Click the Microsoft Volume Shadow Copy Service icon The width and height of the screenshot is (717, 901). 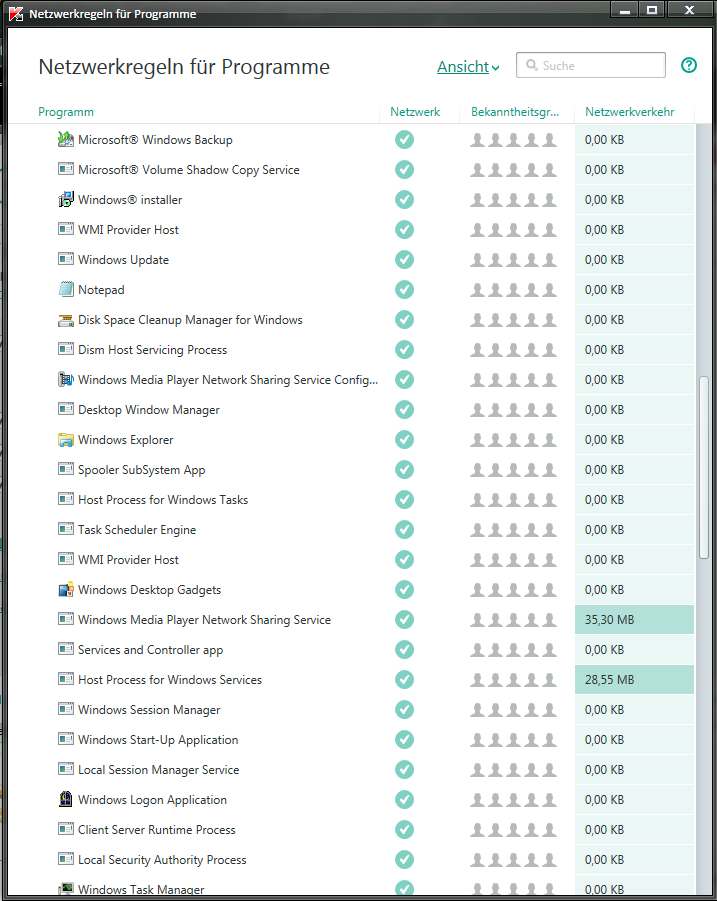[x=65, y=169]
